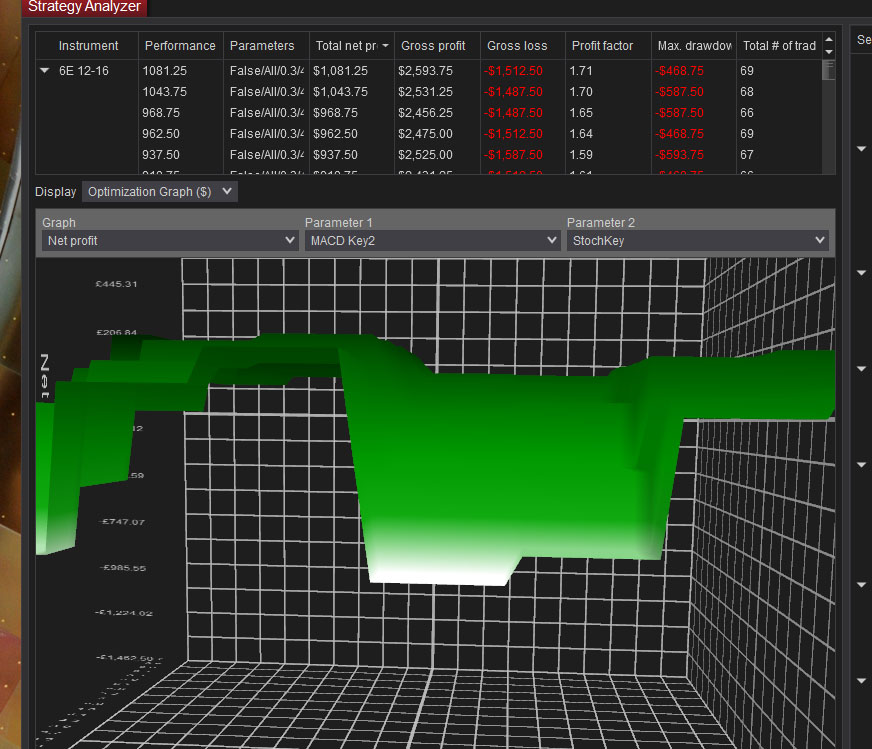872x749 pixels.
Task: Collapse the 6E 12-16 instrument row
Action: (44, 71)
